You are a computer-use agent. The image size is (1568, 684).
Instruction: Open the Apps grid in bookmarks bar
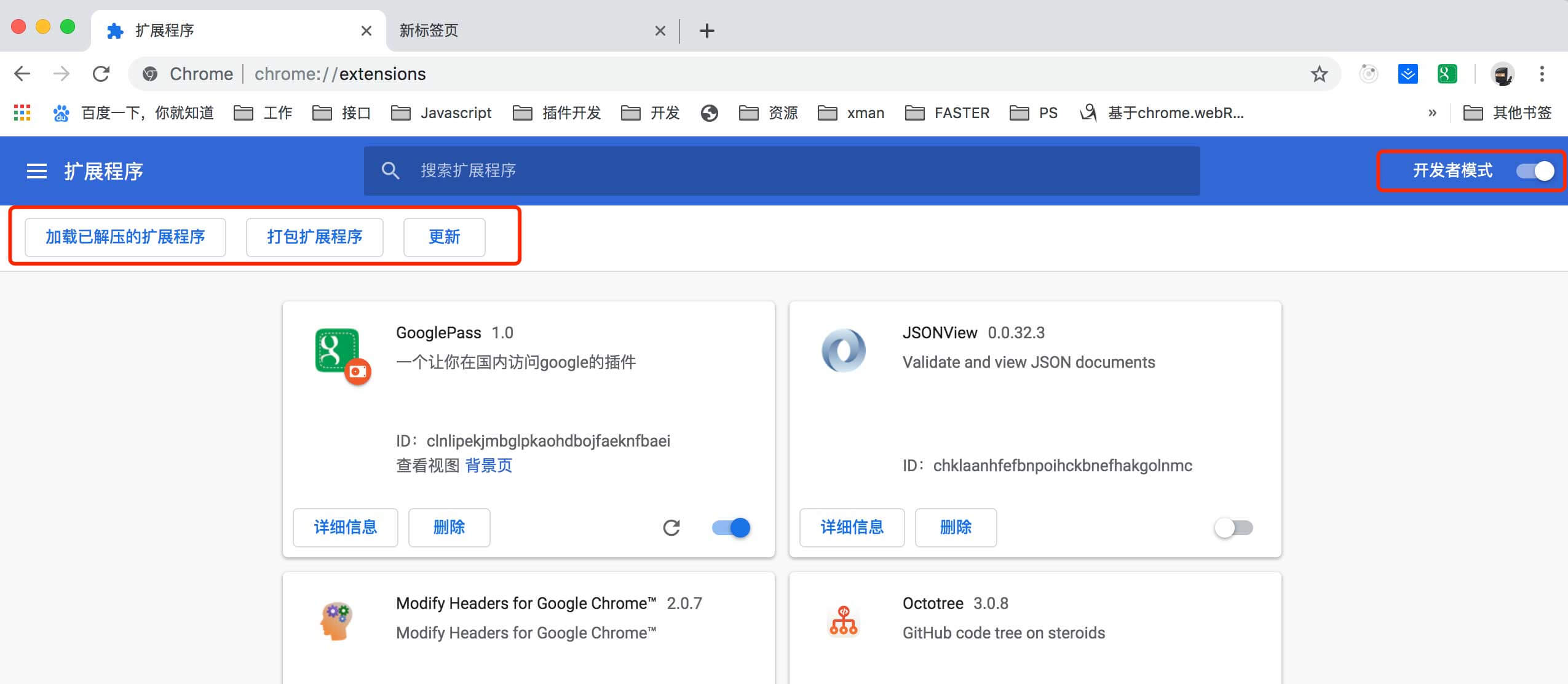click(22, 113)
